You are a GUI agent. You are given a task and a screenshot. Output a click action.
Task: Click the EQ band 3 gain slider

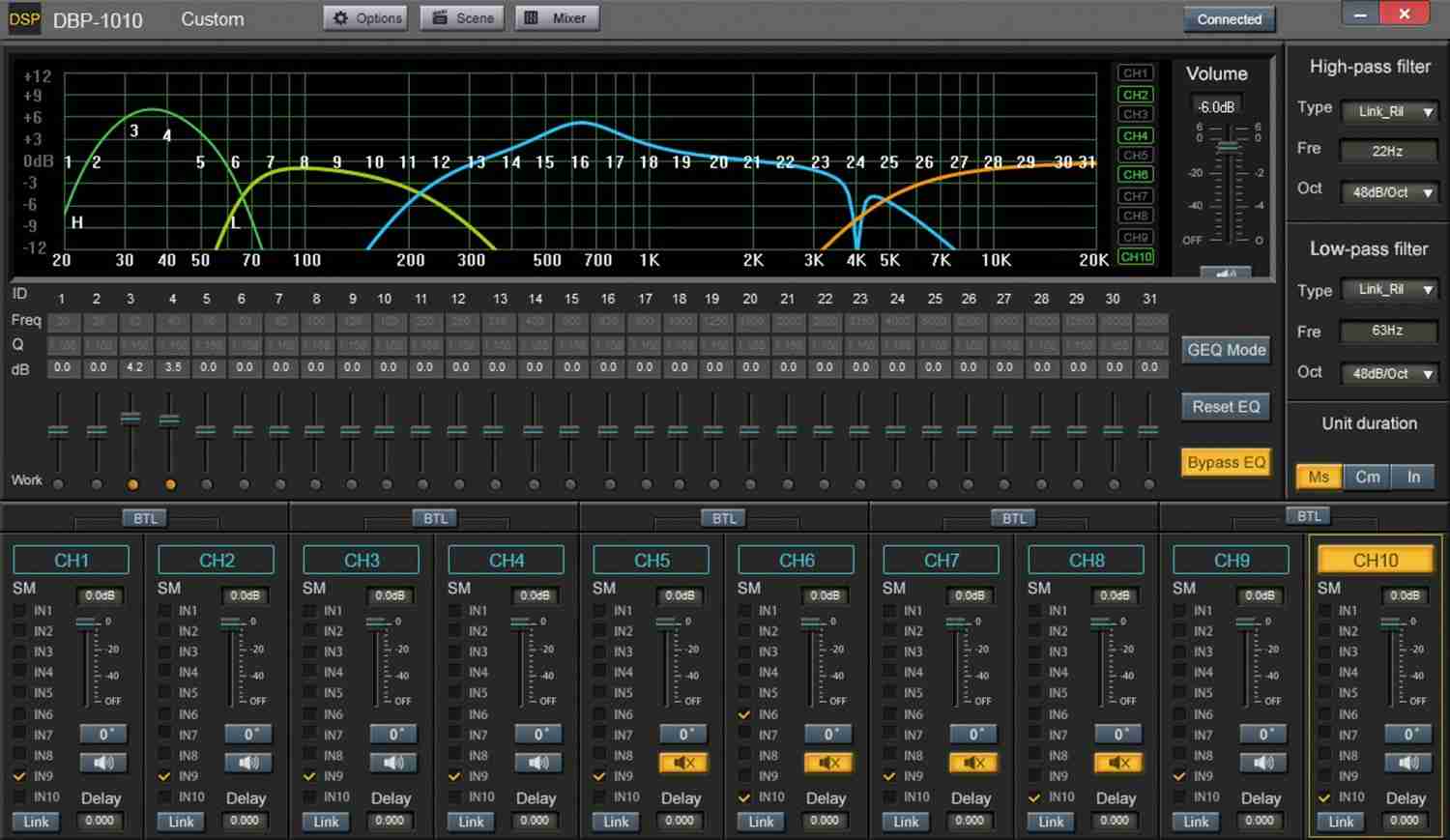pos(130,419)
